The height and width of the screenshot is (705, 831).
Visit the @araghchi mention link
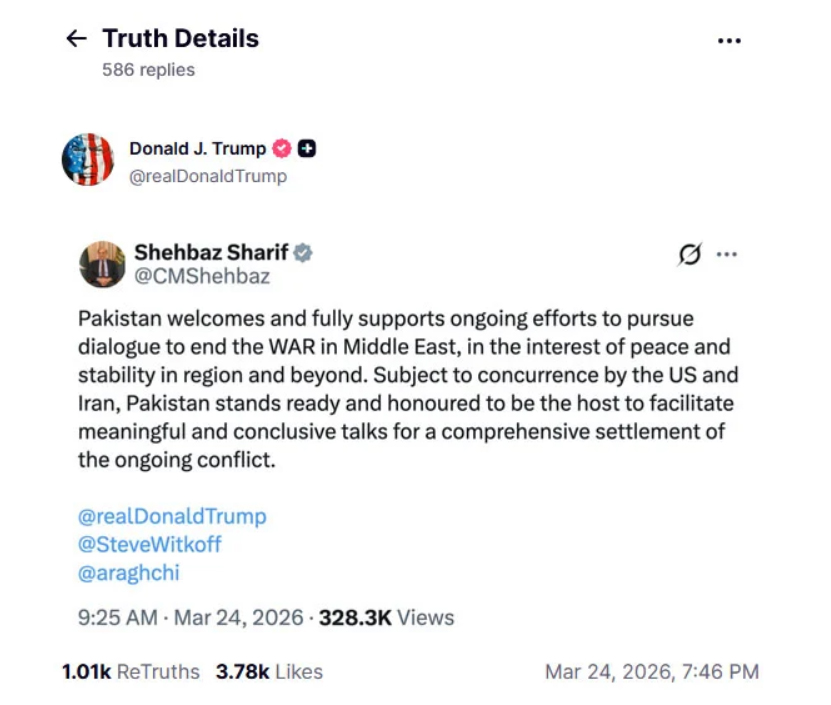click(x=129, y=573)
